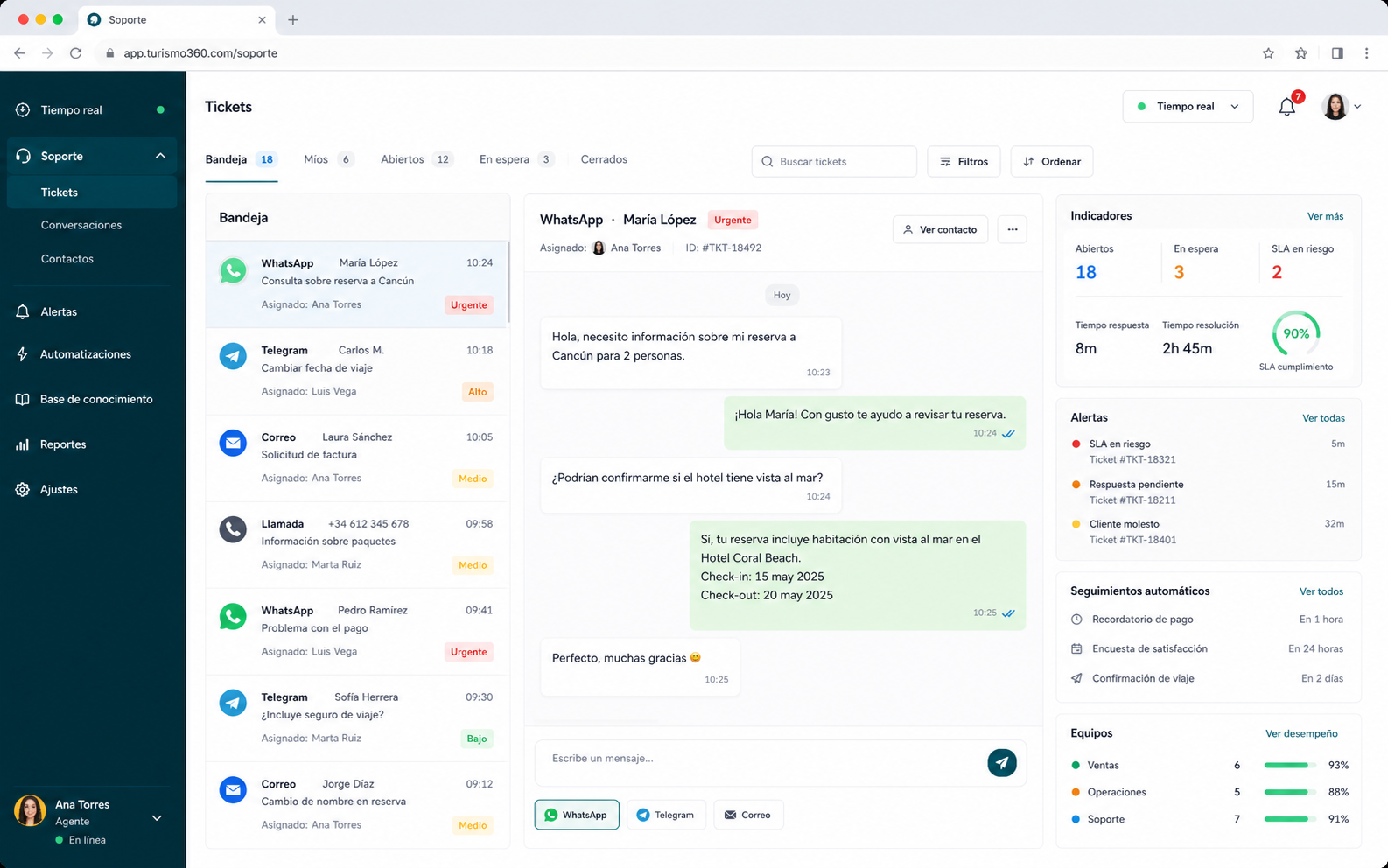Viewport: 1388px width, 868px height.
Task: Expand the Ana Torres agent menu
Action: 157,818
